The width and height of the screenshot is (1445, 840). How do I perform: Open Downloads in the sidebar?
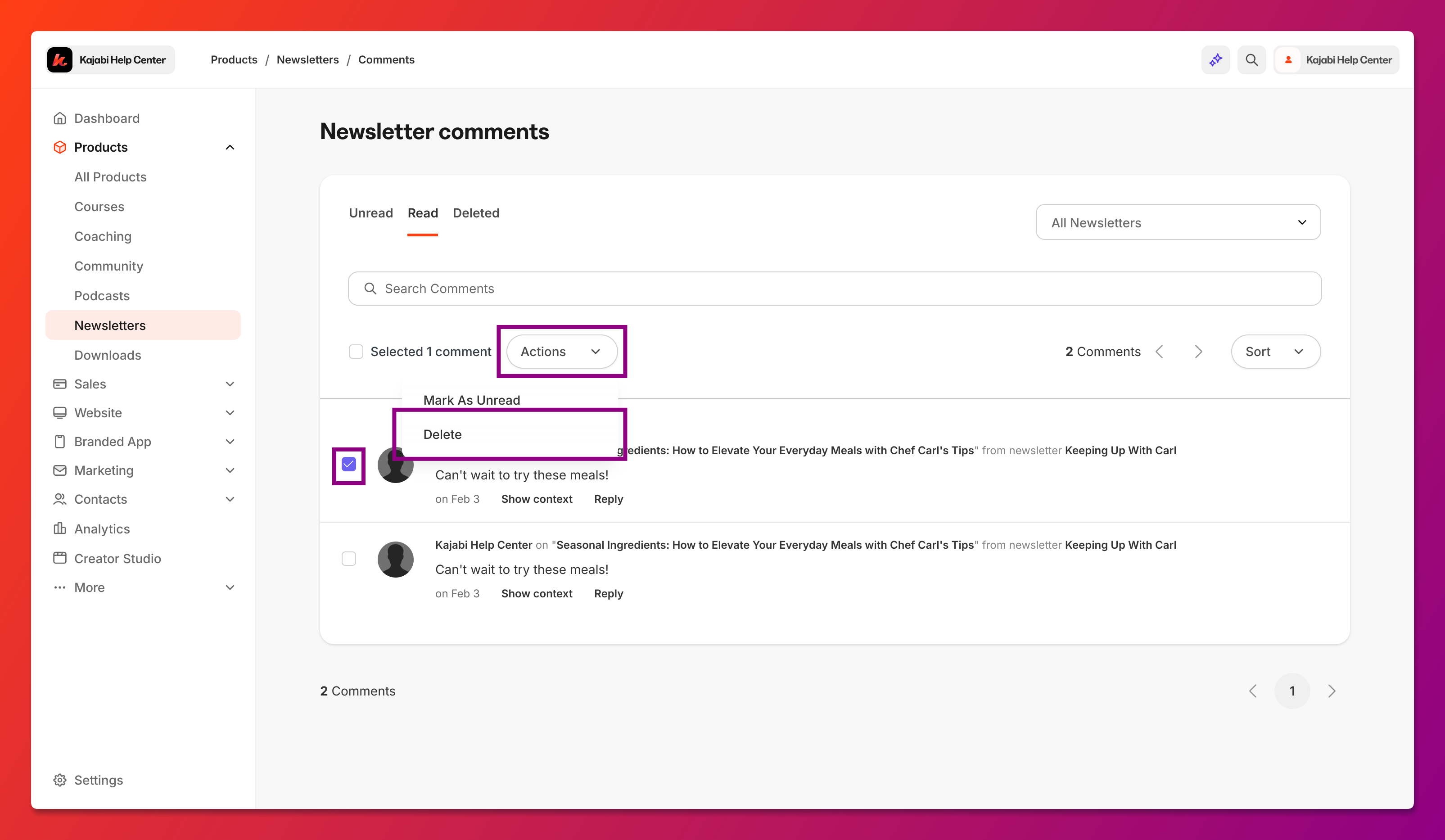click(x=108, y=356)
